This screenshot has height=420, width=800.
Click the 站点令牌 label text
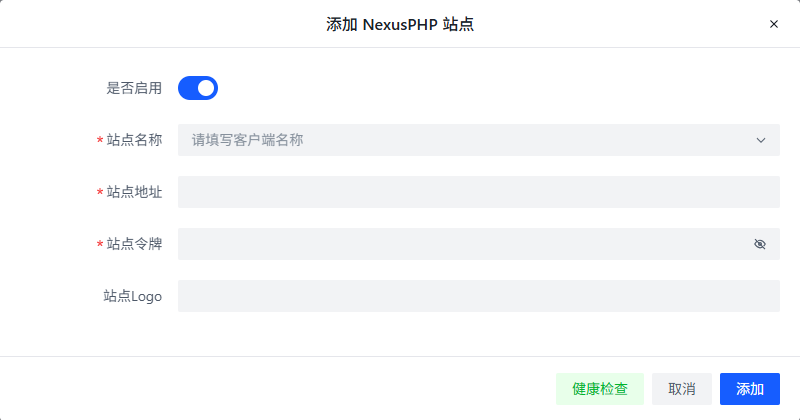point(134,244)
